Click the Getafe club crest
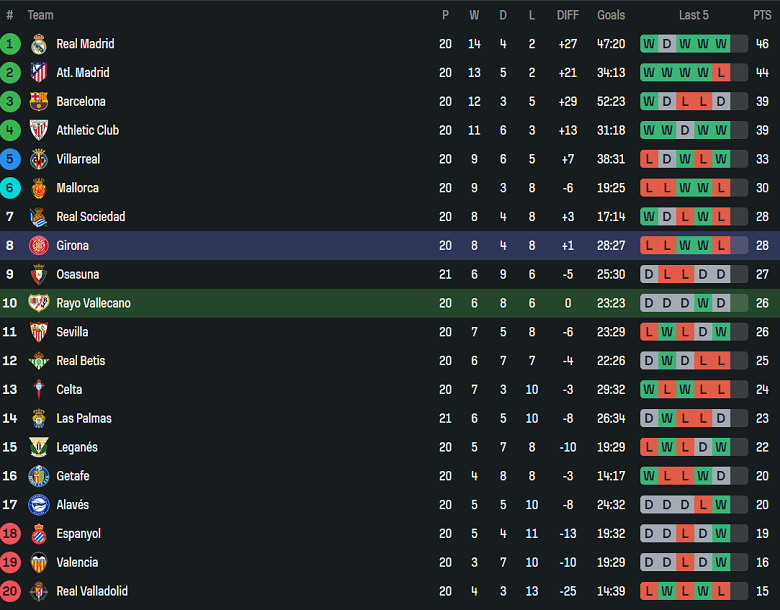Viewport: 780px width, 610px height. 39,476
